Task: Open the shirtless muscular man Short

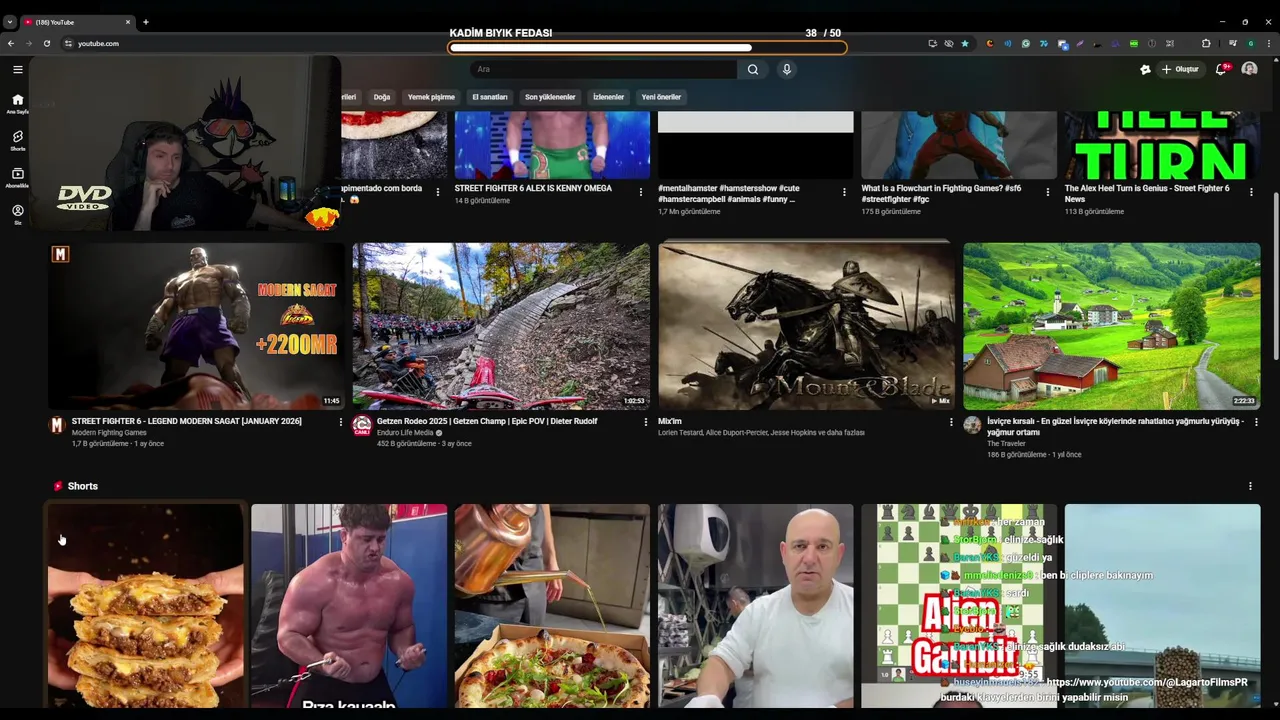Action: pos(349,606)
